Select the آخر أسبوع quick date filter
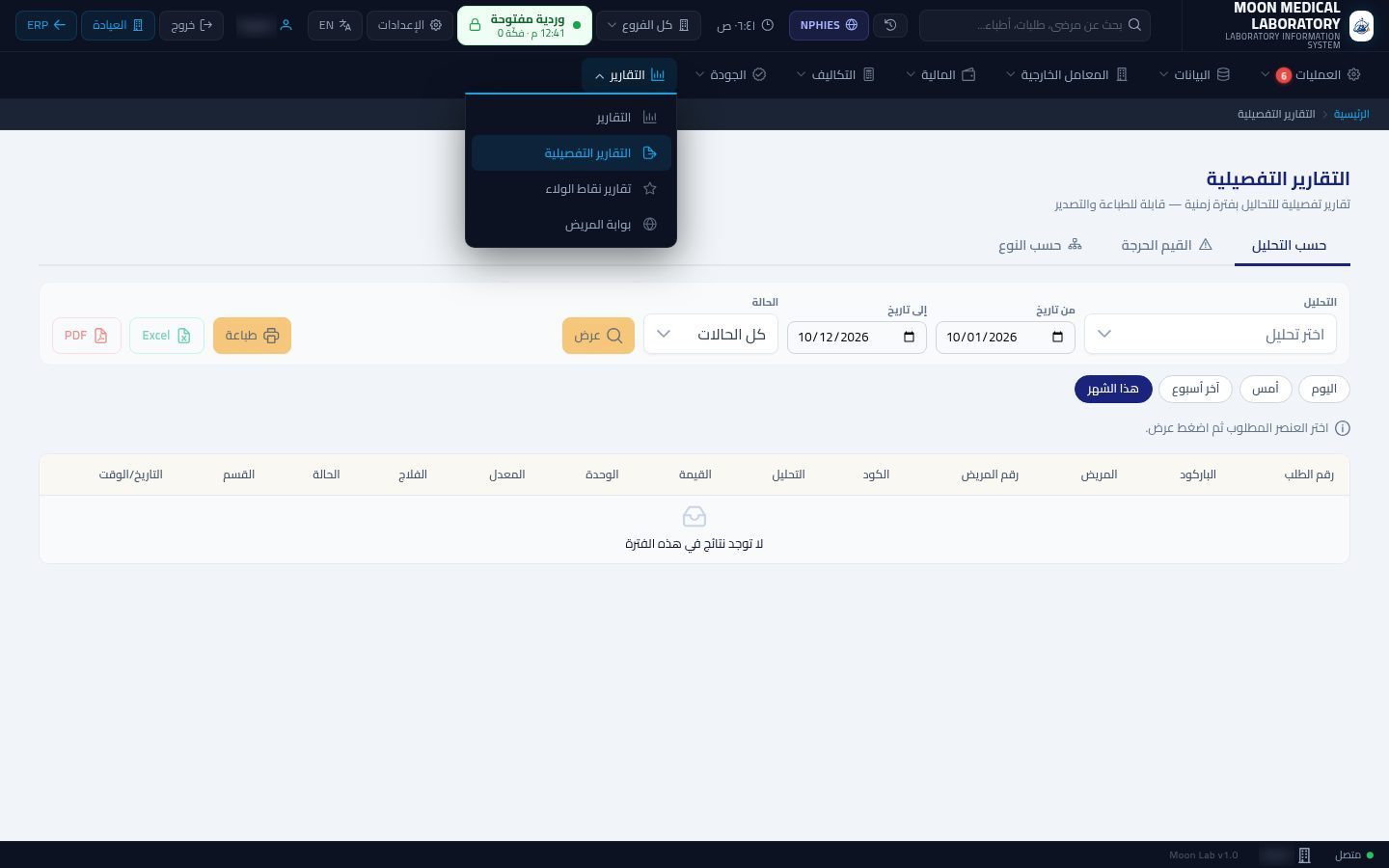This screenshot has height=868, width=1389. (1195, 389)
